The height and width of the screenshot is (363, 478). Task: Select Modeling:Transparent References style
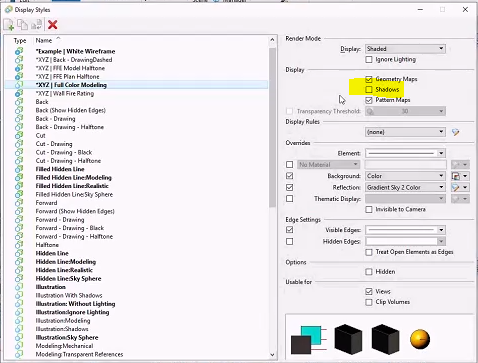coord(79,354)
